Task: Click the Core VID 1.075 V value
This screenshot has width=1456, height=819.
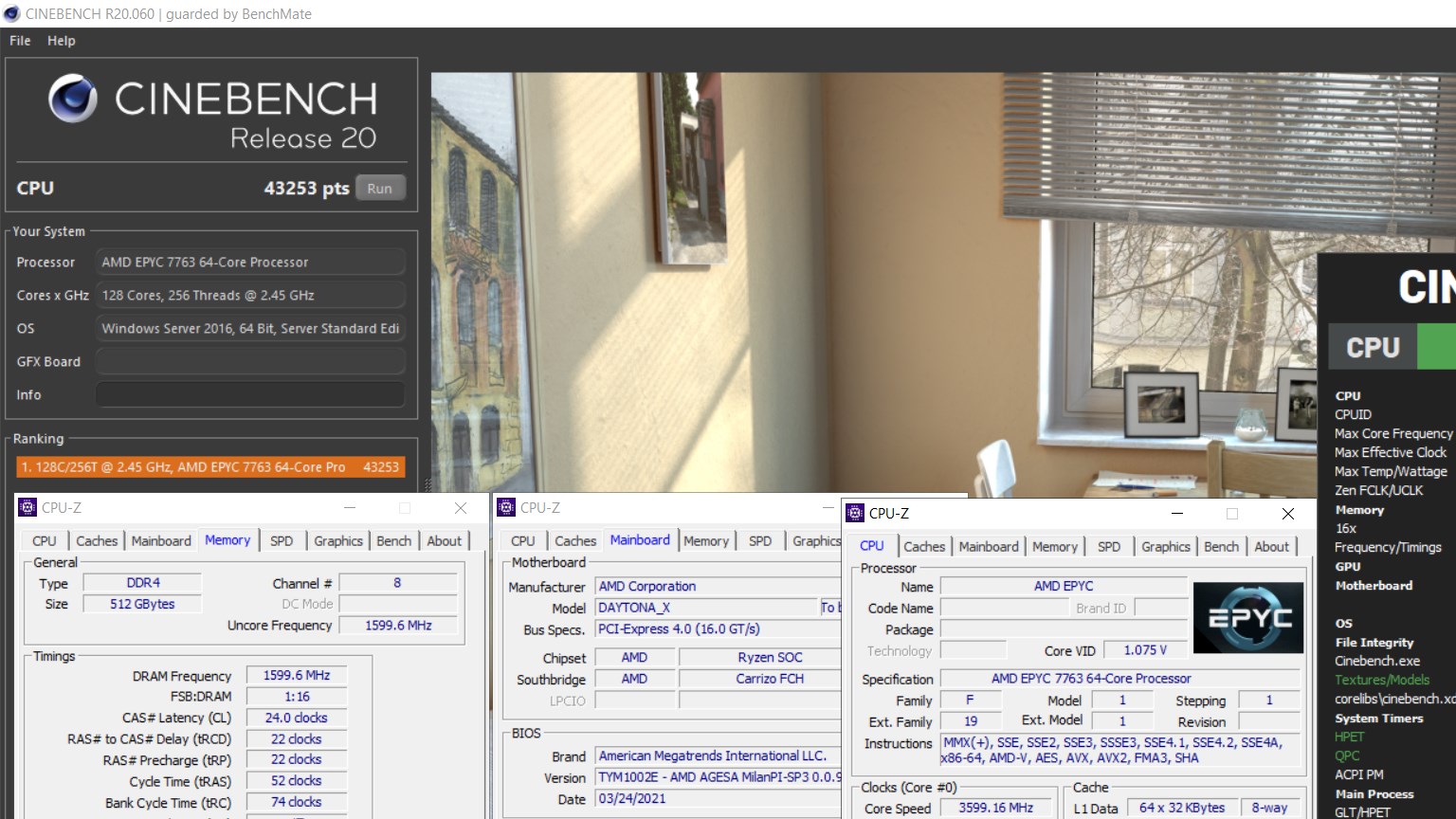Action: pyautogui.click(x=1145, y=650)
